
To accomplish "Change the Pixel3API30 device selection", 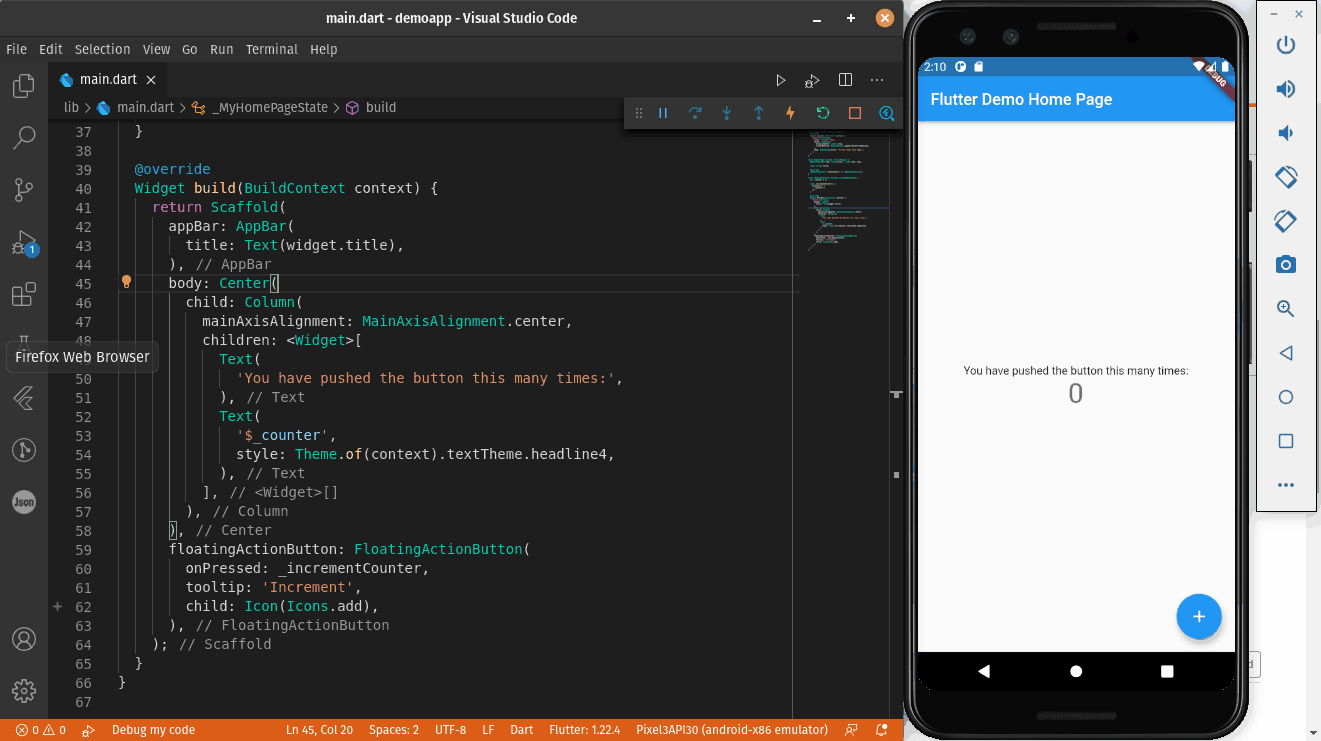I will point(731,730).
